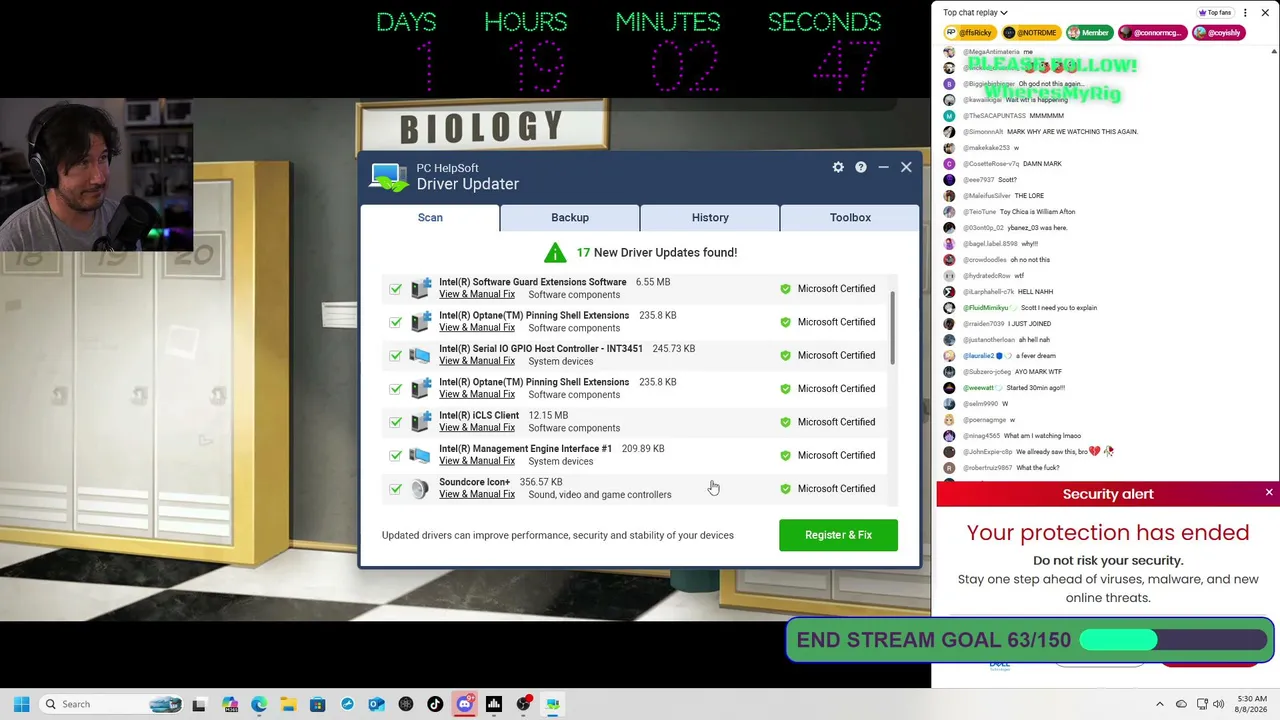This screenshot has width=1280, height=720.
Task: Open View & Manual Fix for iCLS Client
Action: pyautogui.click(x=477, y=428)
